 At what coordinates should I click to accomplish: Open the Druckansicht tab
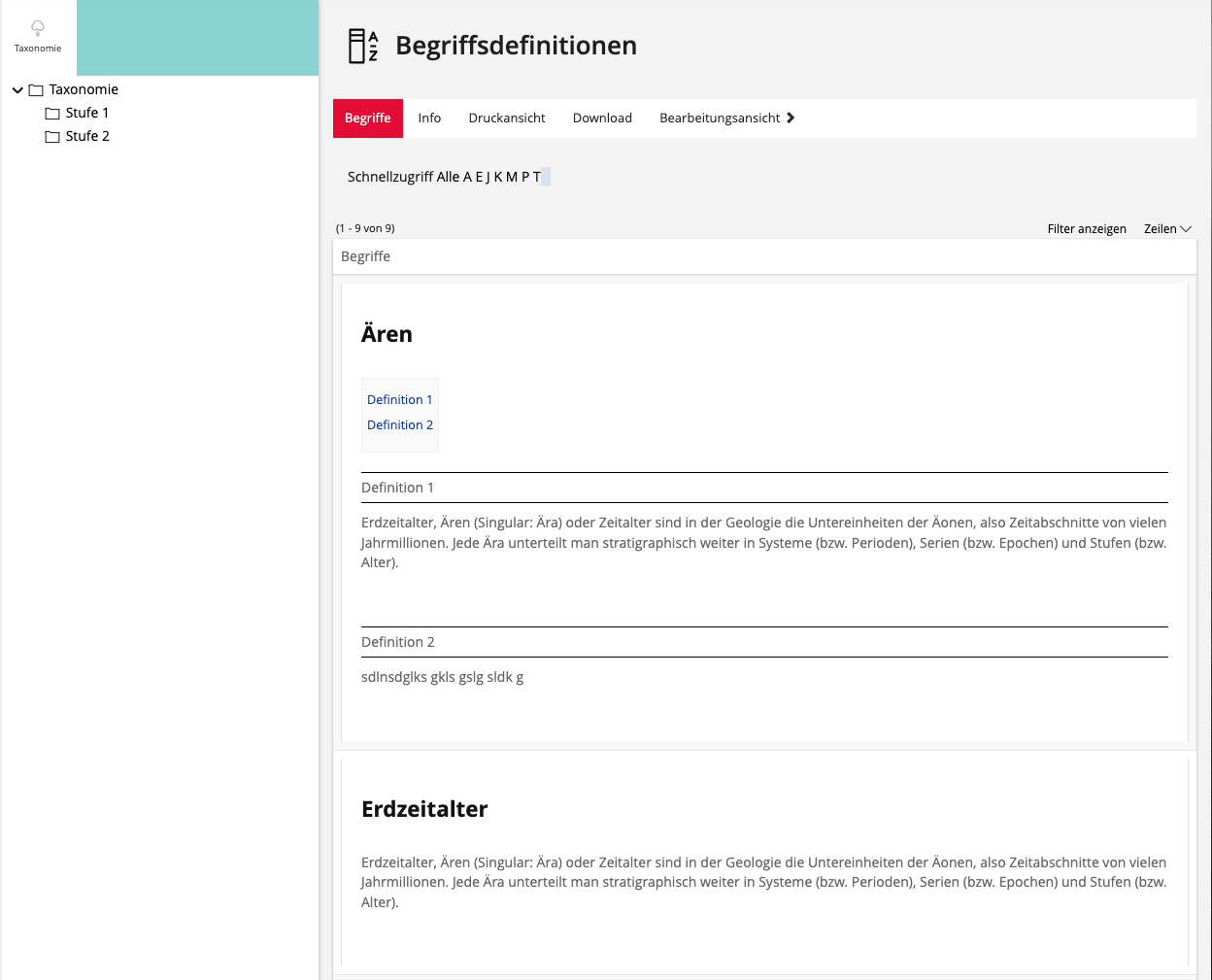pyautogui.click(x=507, y=118)
